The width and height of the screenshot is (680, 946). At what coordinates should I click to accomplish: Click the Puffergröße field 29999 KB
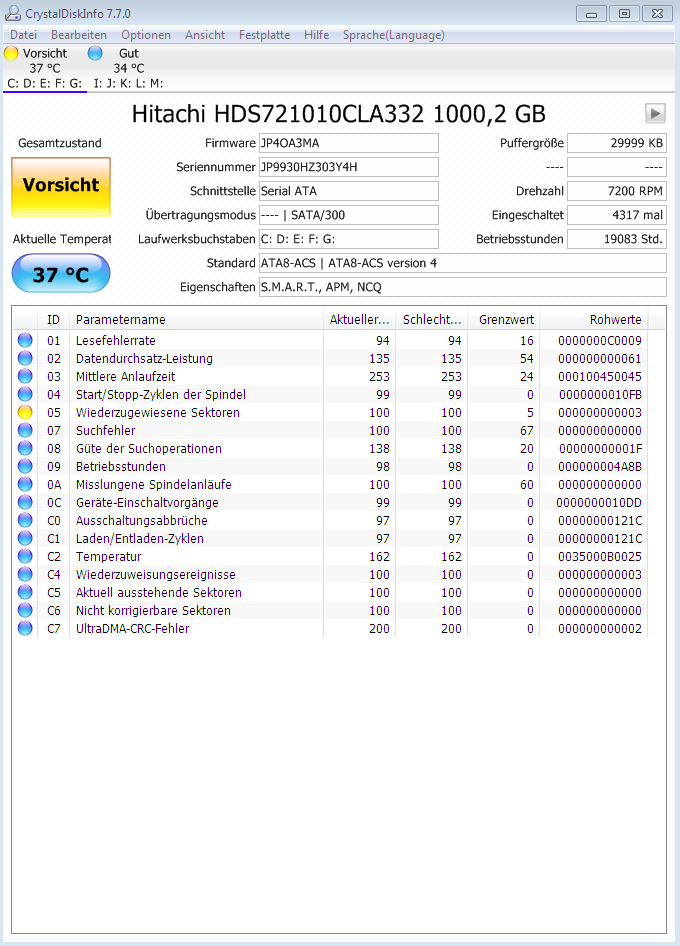(x=617, y=143)
